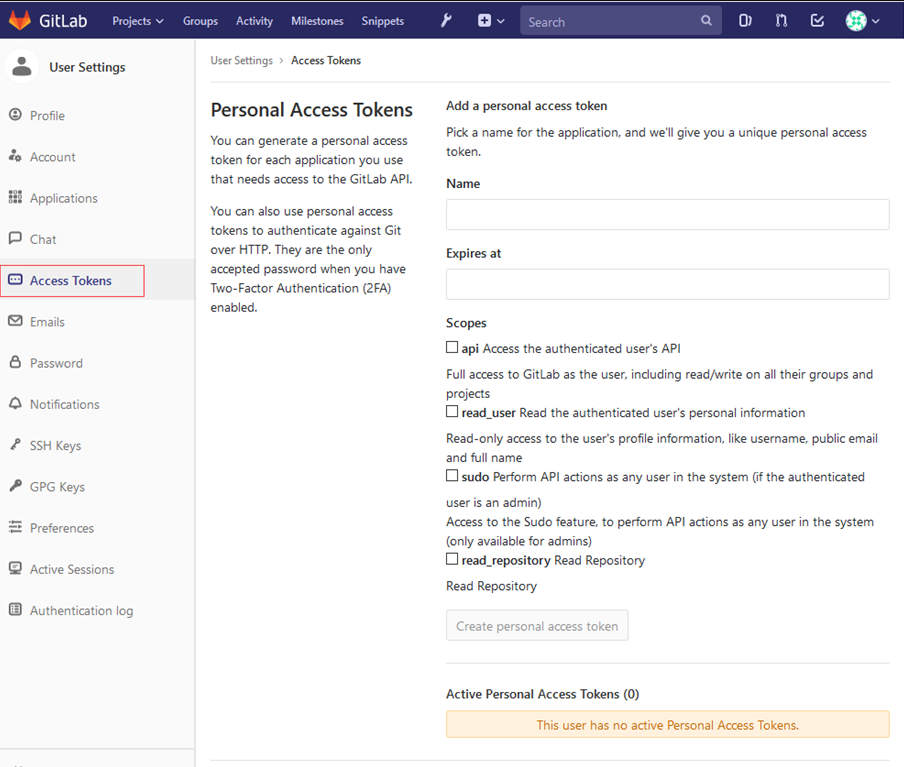
Task: Click the search magnifier icon
Action: tap(706, 21)
